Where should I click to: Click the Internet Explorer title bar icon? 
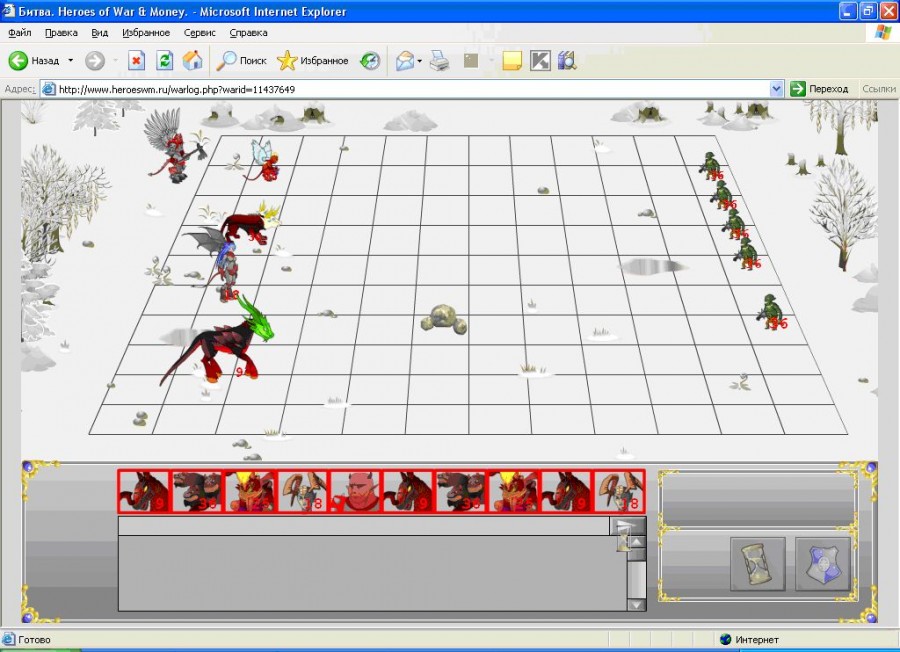pyautogui.click(x=9, y=11)
